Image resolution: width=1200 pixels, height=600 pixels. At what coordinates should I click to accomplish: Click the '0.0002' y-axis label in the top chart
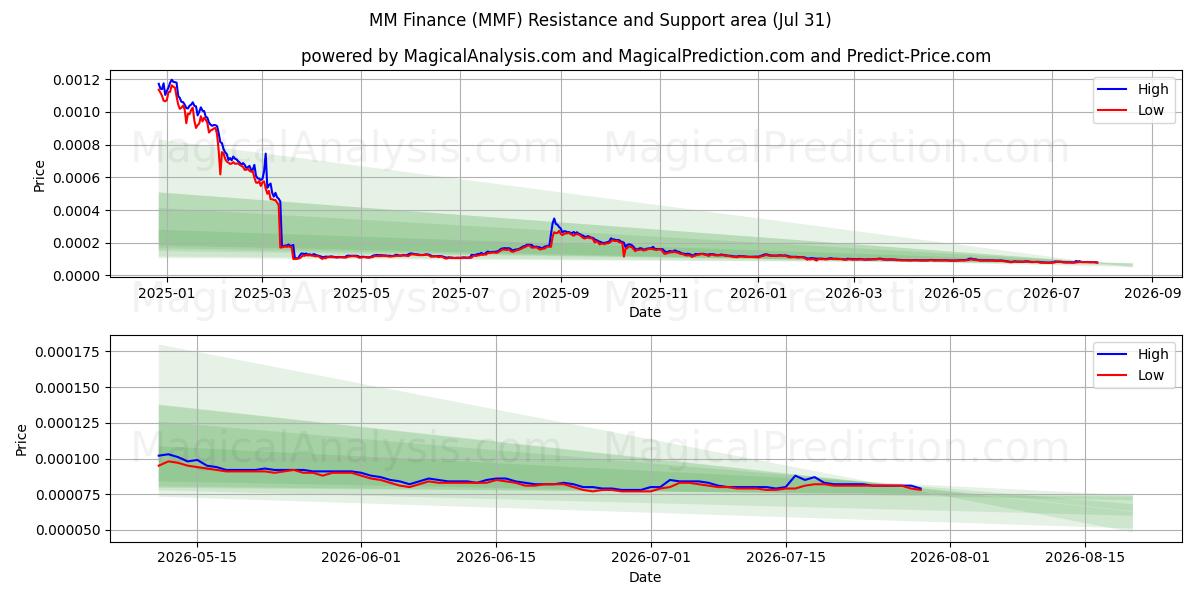point(76,243)
